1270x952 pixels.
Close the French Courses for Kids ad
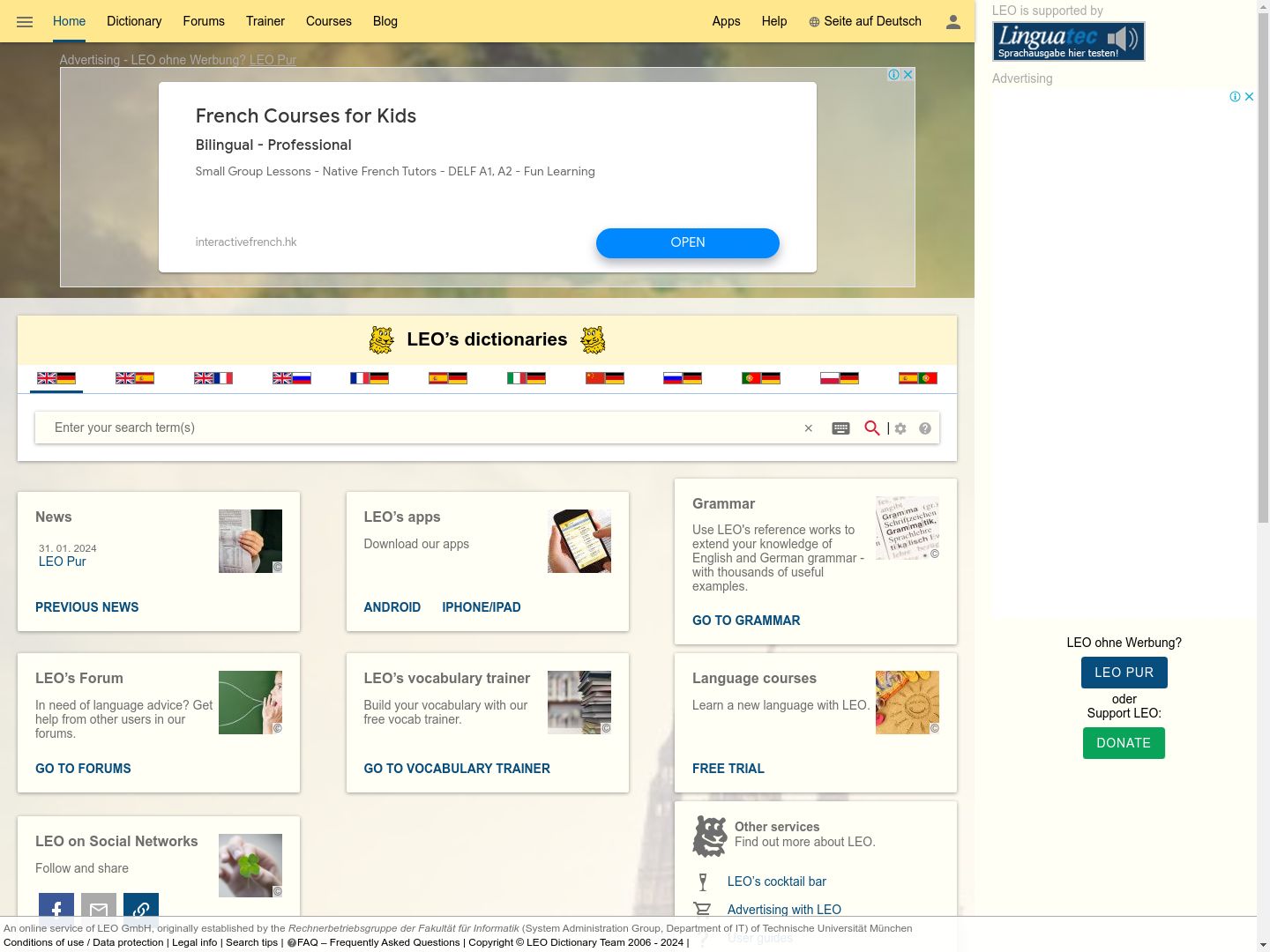908,75
